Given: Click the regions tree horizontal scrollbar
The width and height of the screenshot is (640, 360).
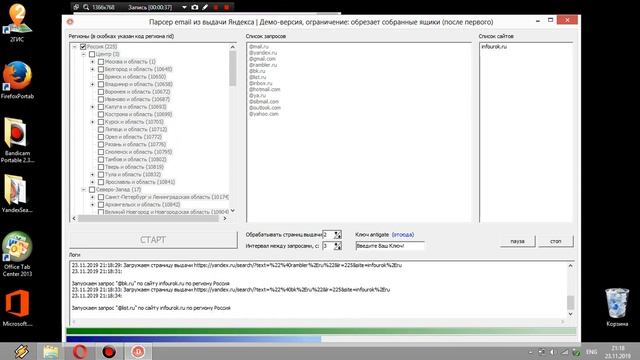Looking at the screenshot, I should point(149,218).
